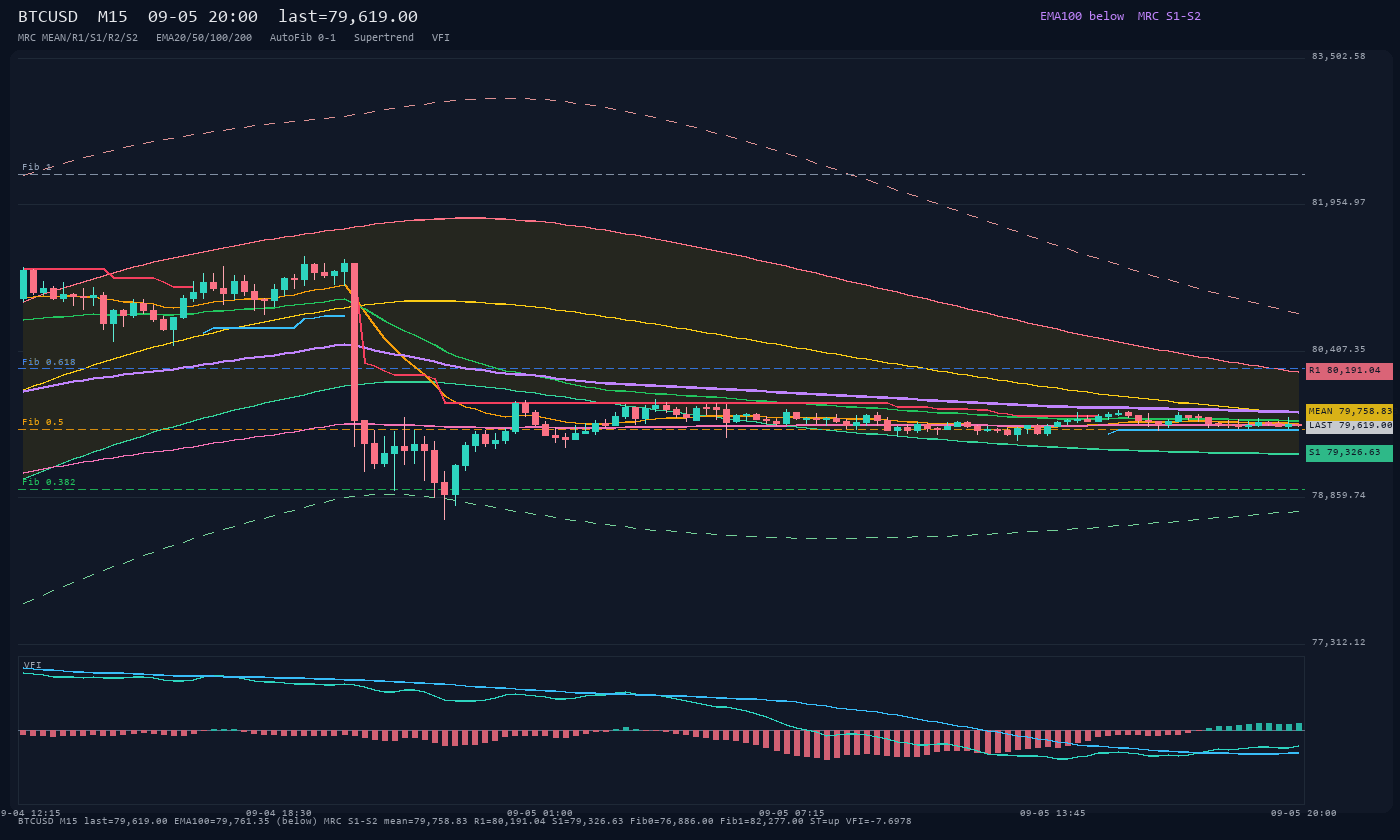Image resolution: width=1400 pixels, height=840 pixels.
Task: Click the 09-05 01:00 time axis label
Action: click(x=540, y=813)
